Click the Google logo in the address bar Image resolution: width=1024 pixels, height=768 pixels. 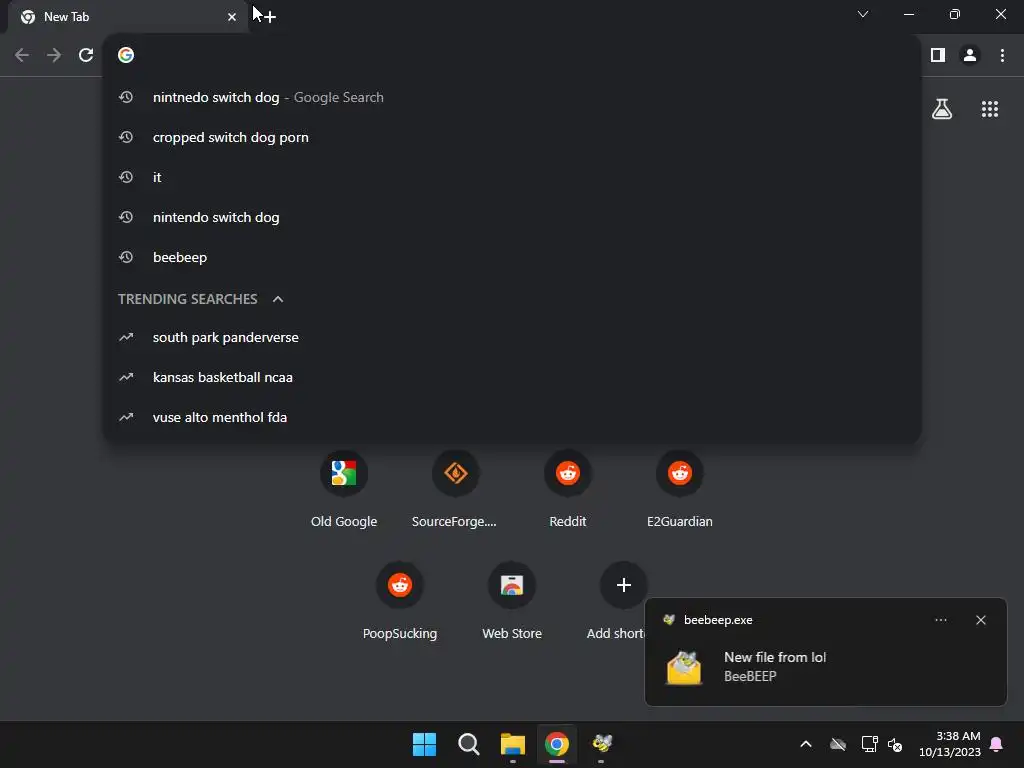pyautogui.click(x=126, y=55)
